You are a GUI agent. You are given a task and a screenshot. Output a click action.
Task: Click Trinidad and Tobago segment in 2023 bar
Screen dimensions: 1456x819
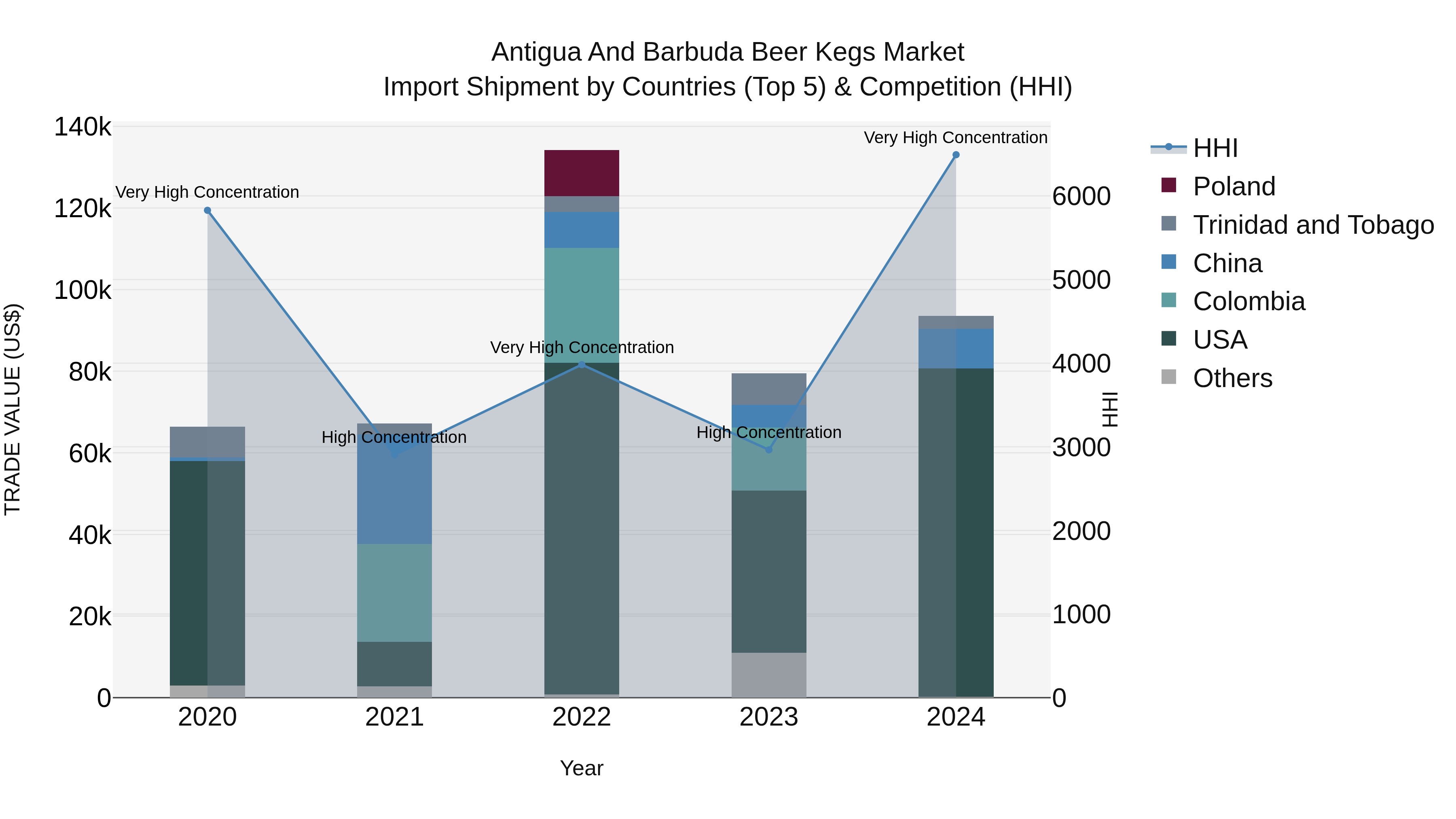pos(769,389)
